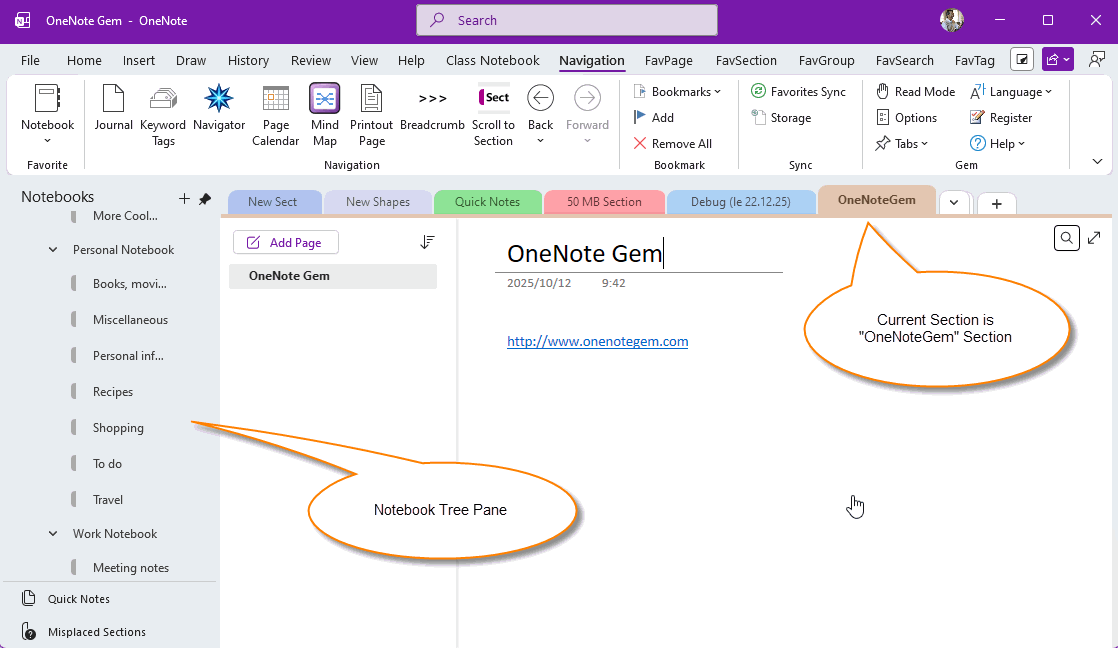1118x648 pixels.
Task: Open Gem Options
Action: 906,118
